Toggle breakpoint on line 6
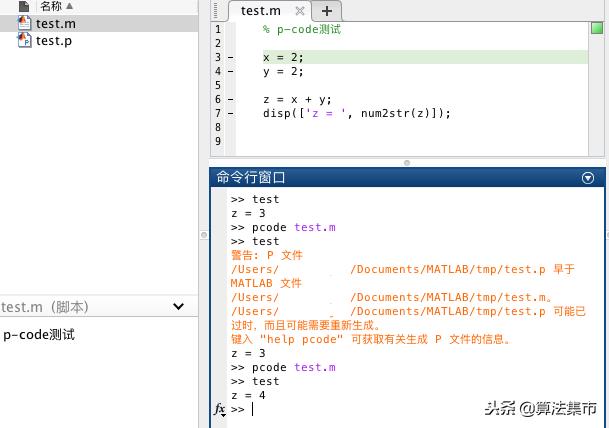 pyautogui.click(x=232, y=100)
